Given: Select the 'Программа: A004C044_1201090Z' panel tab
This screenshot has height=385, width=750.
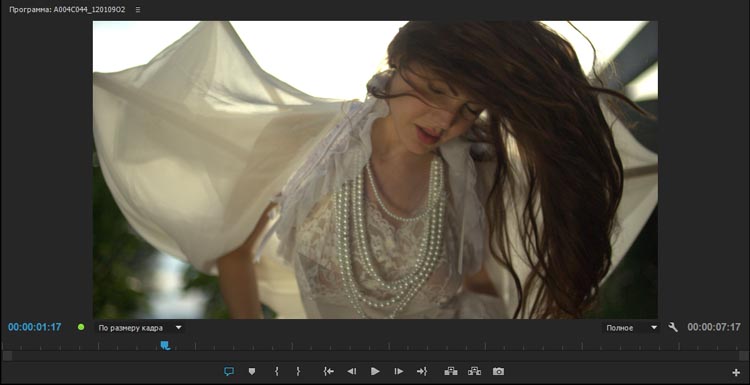Looking at the screenshot, I should pos(67,10).
